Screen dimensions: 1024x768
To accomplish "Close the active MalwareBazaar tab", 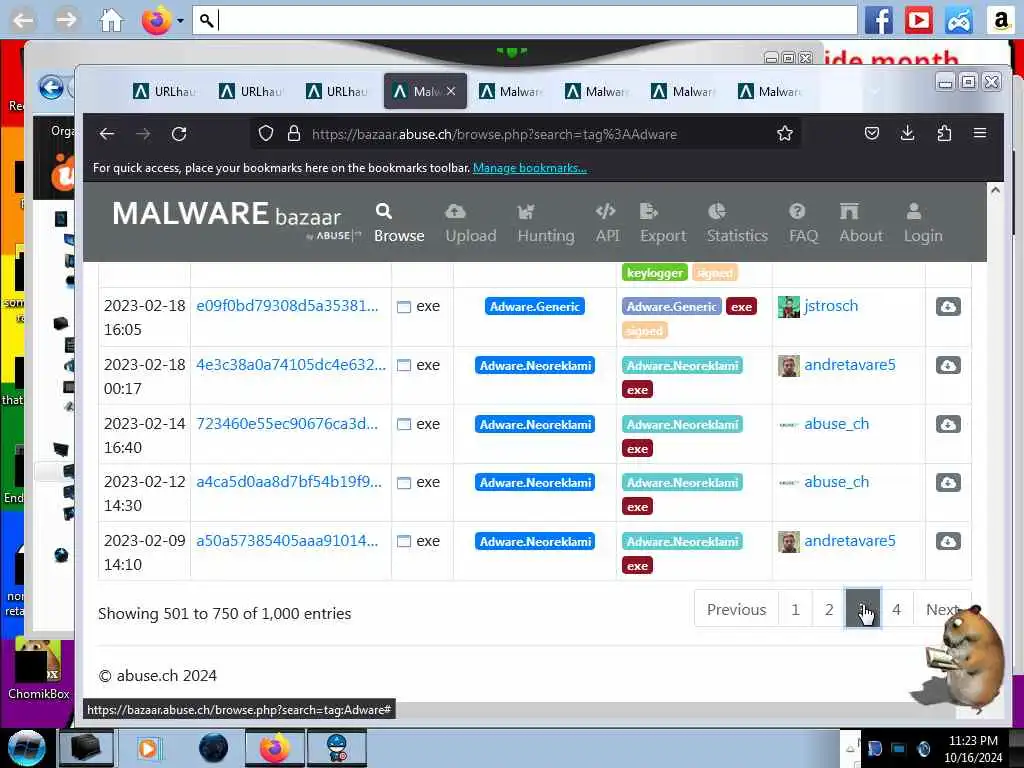I will coord(451,91).
